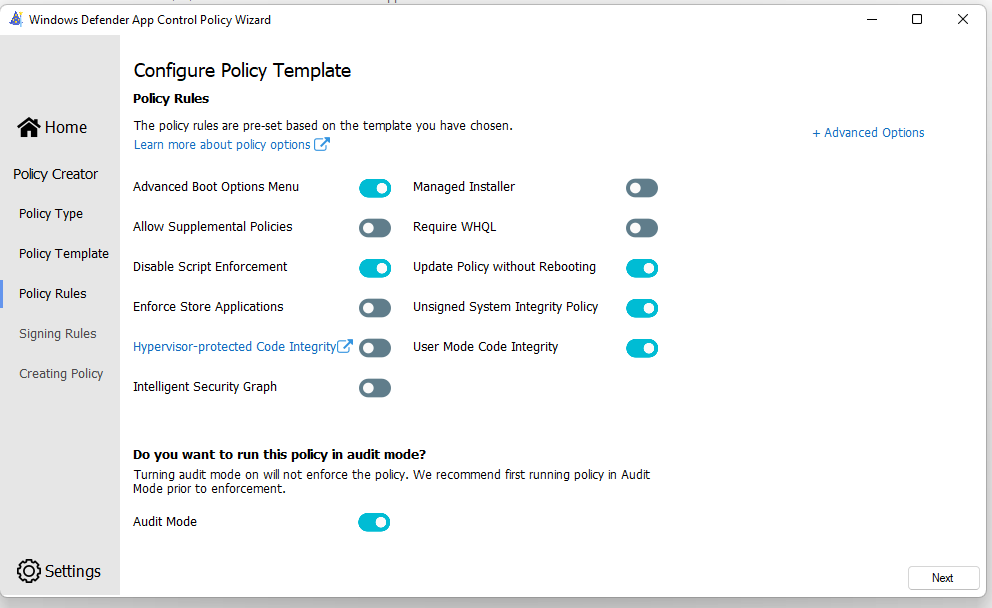Switch off User Mode Code Integrity
The height and width of the screenshot is (608, 992).
[x=642, y=348]
